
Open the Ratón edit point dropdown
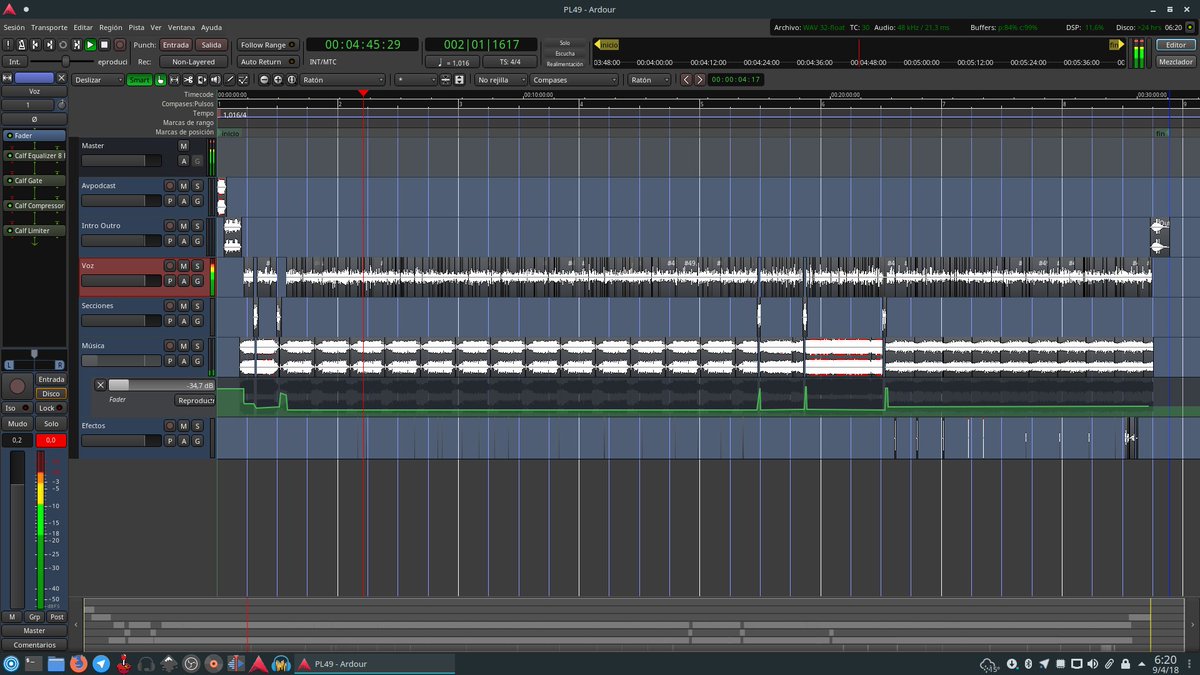(x=649, y=79)
